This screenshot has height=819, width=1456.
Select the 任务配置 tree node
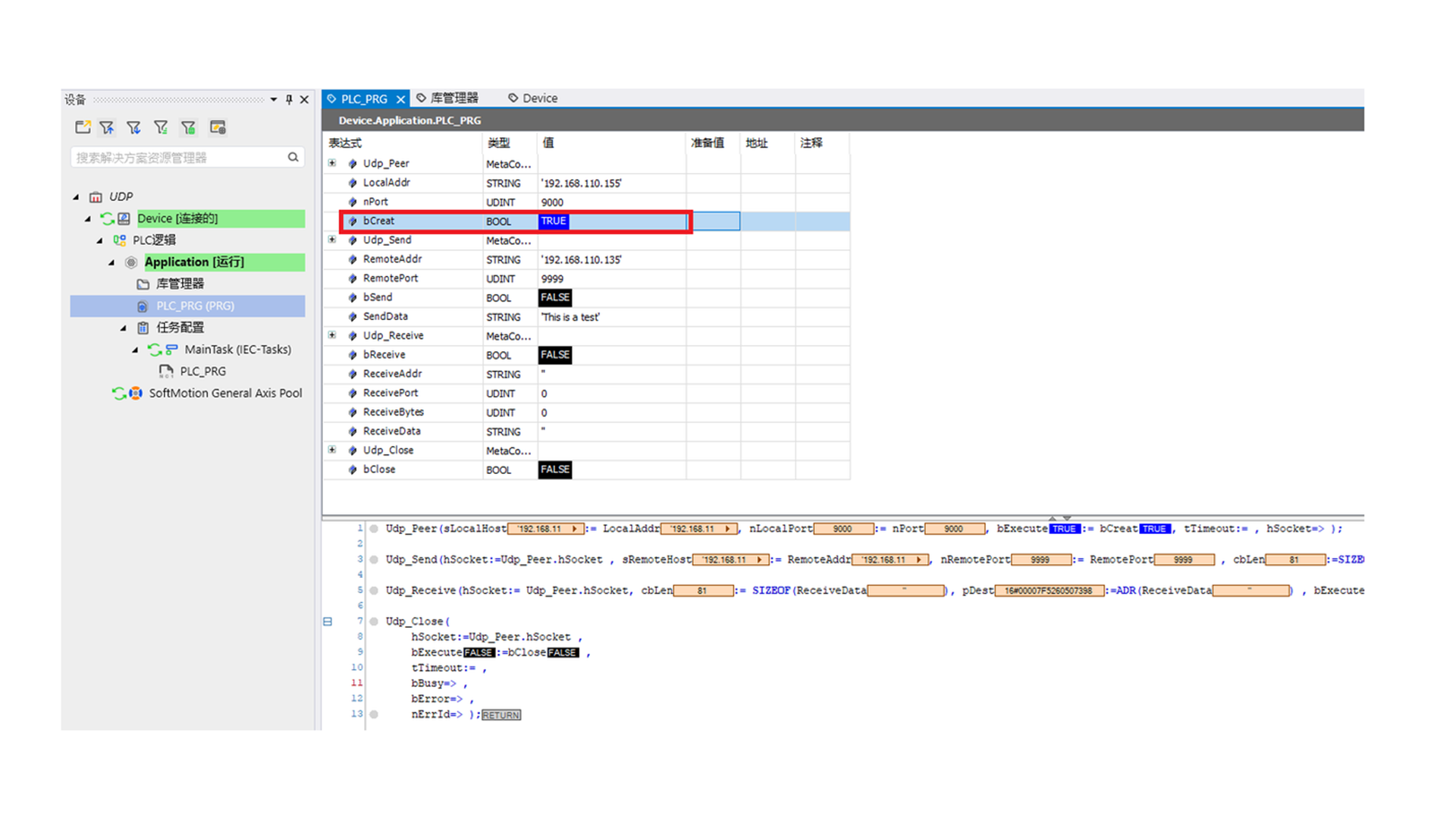click(180, 328)
